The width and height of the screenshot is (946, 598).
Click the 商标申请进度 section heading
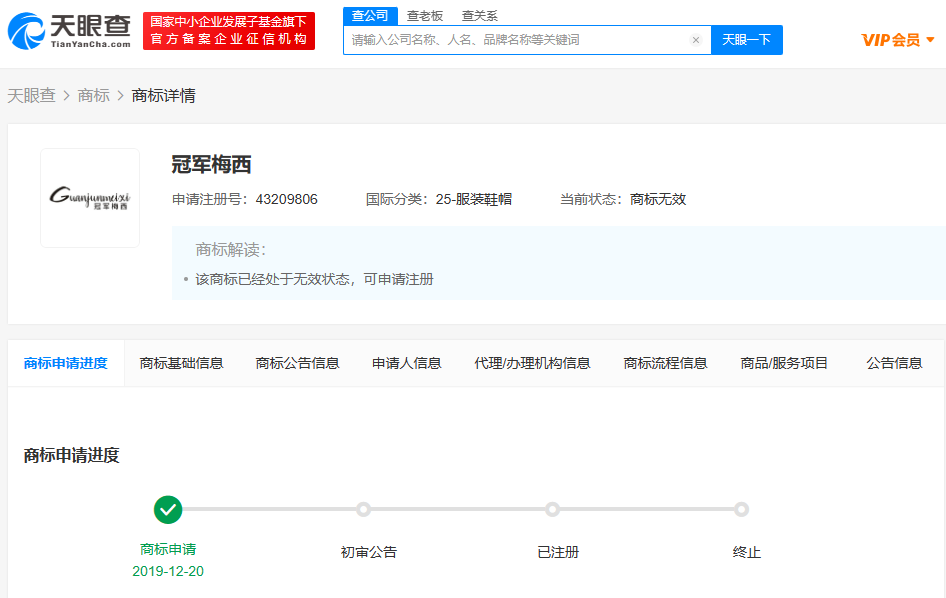click(x=71, y=456)
